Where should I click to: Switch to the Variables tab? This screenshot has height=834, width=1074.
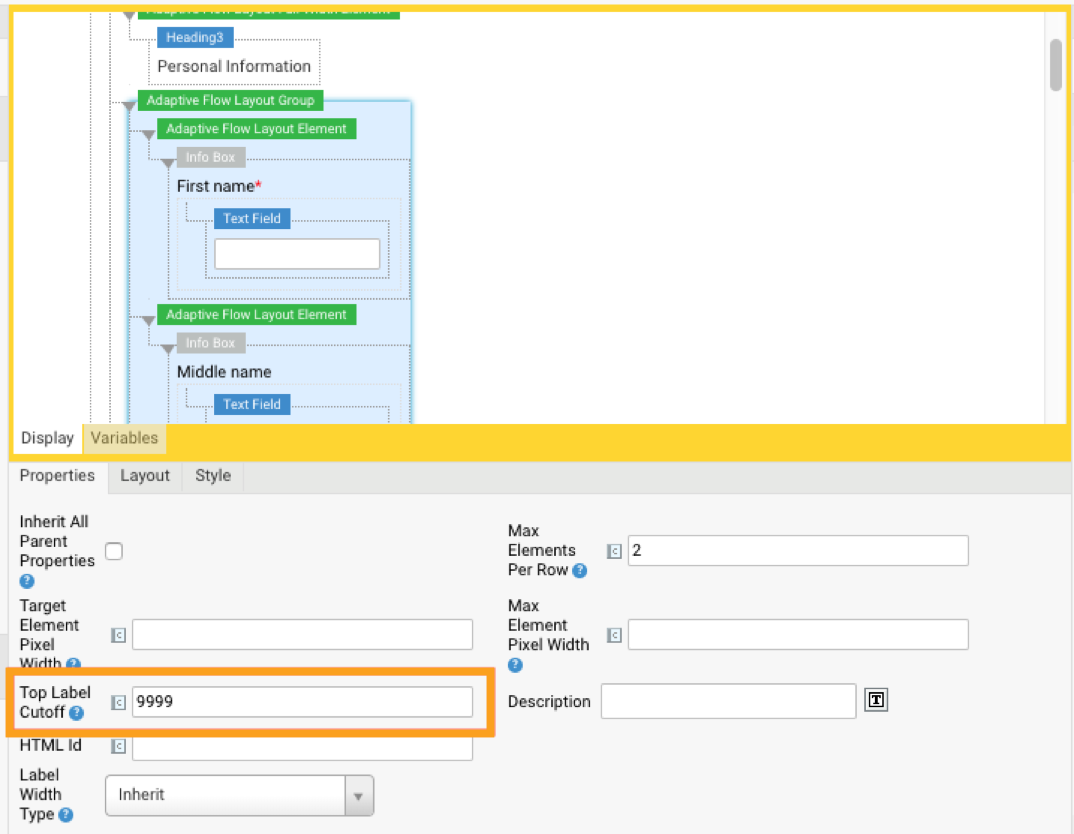tap(124, 438)
